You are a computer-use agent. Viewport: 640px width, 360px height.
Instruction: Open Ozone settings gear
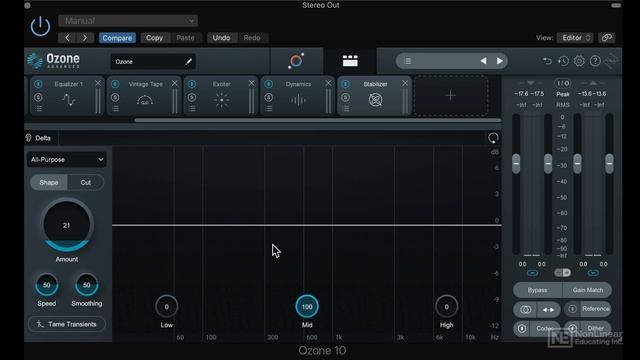[x=579, y=61]
